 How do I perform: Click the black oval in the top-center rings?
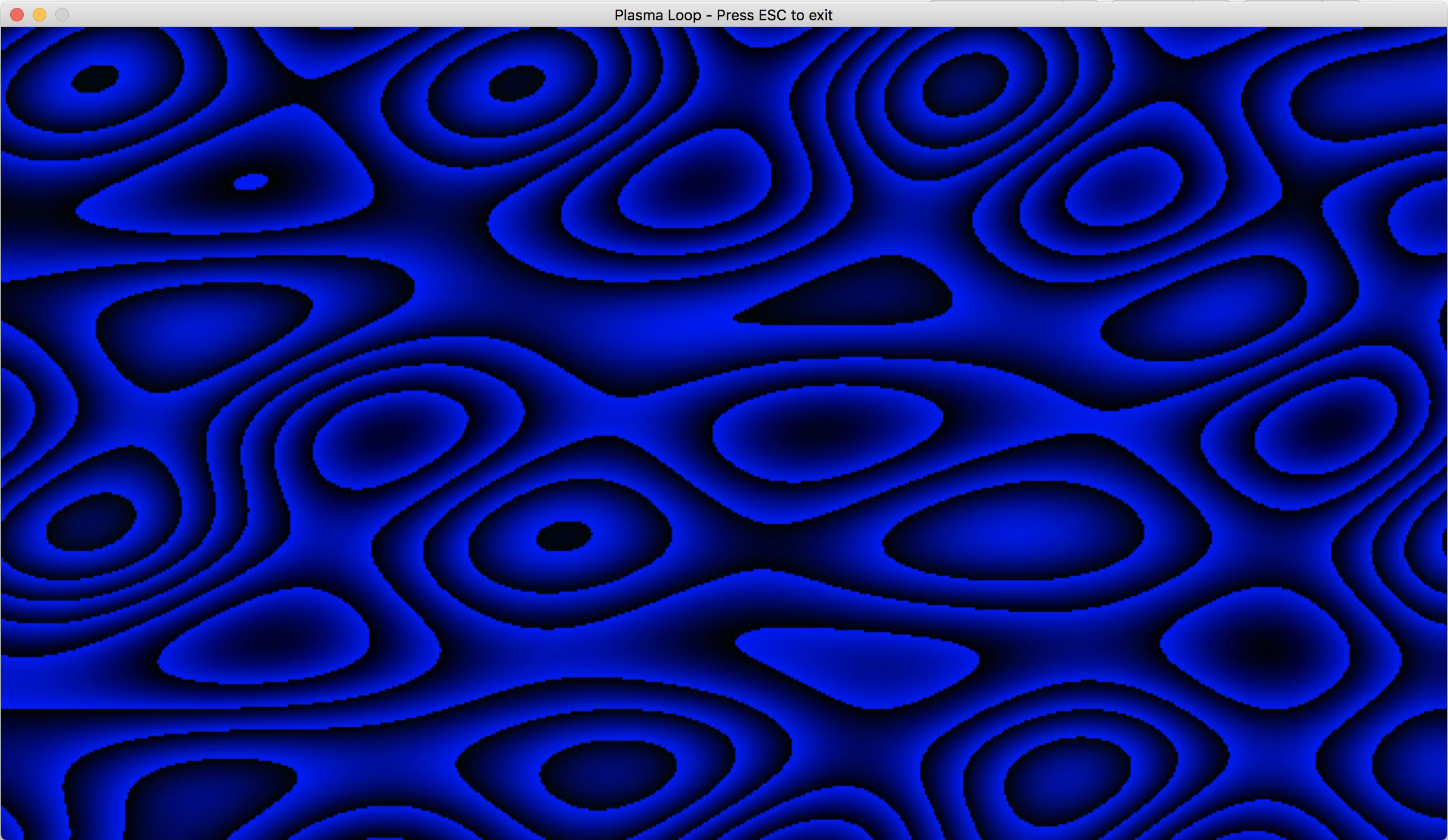(517, 84)
